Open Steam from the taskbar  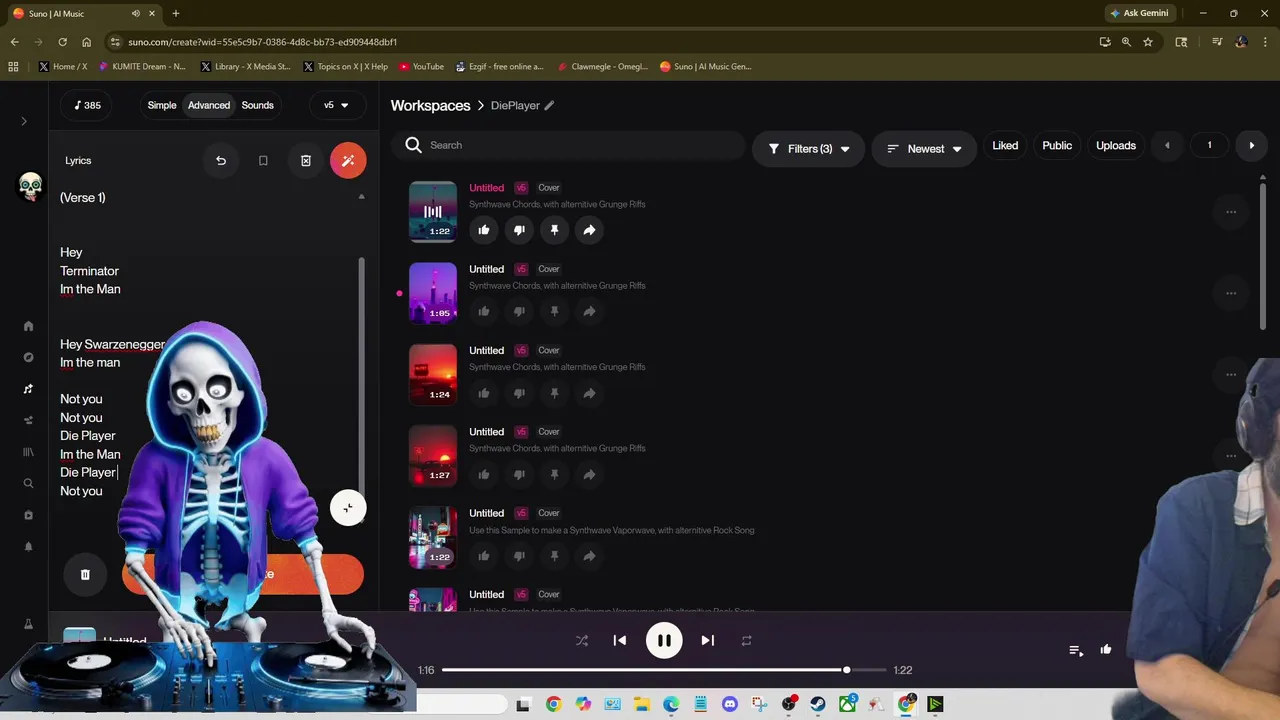[818, 704]
